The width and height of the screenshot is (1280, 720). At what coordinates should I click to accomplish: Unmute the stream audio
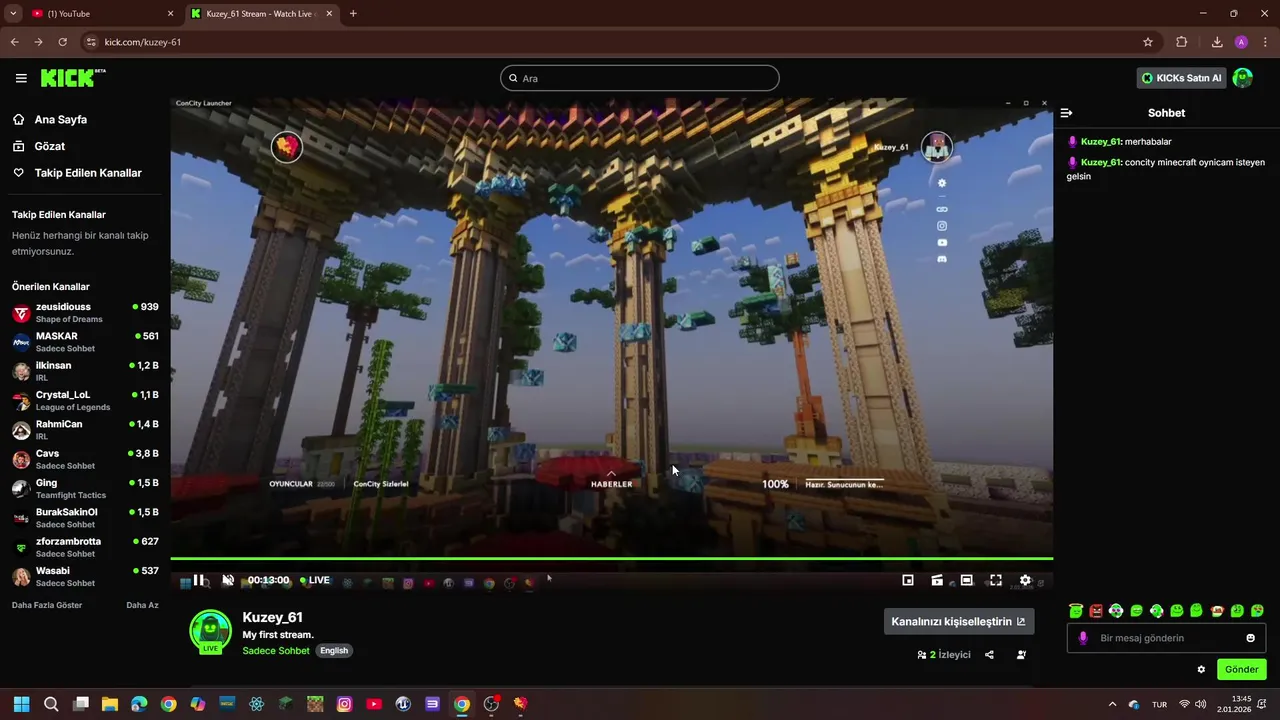tap(227, 580)
